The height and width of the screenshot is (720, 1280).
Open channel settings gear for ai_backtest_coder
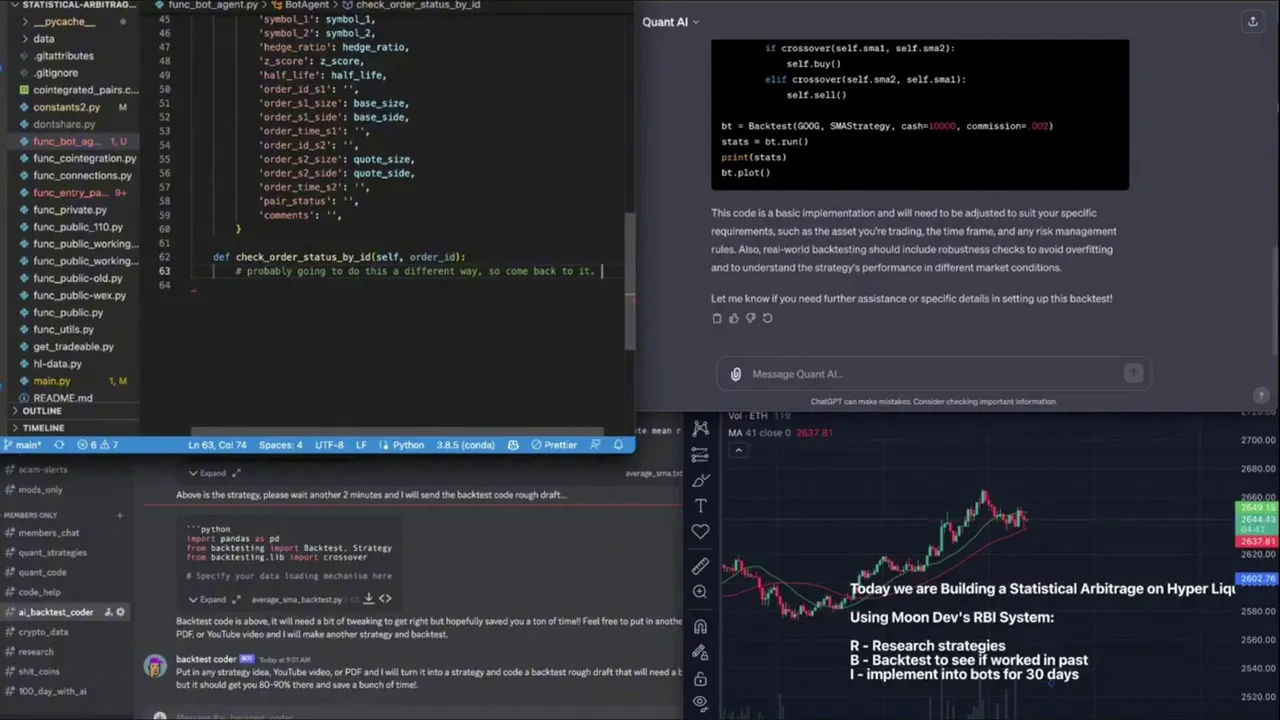pos(121,612)
